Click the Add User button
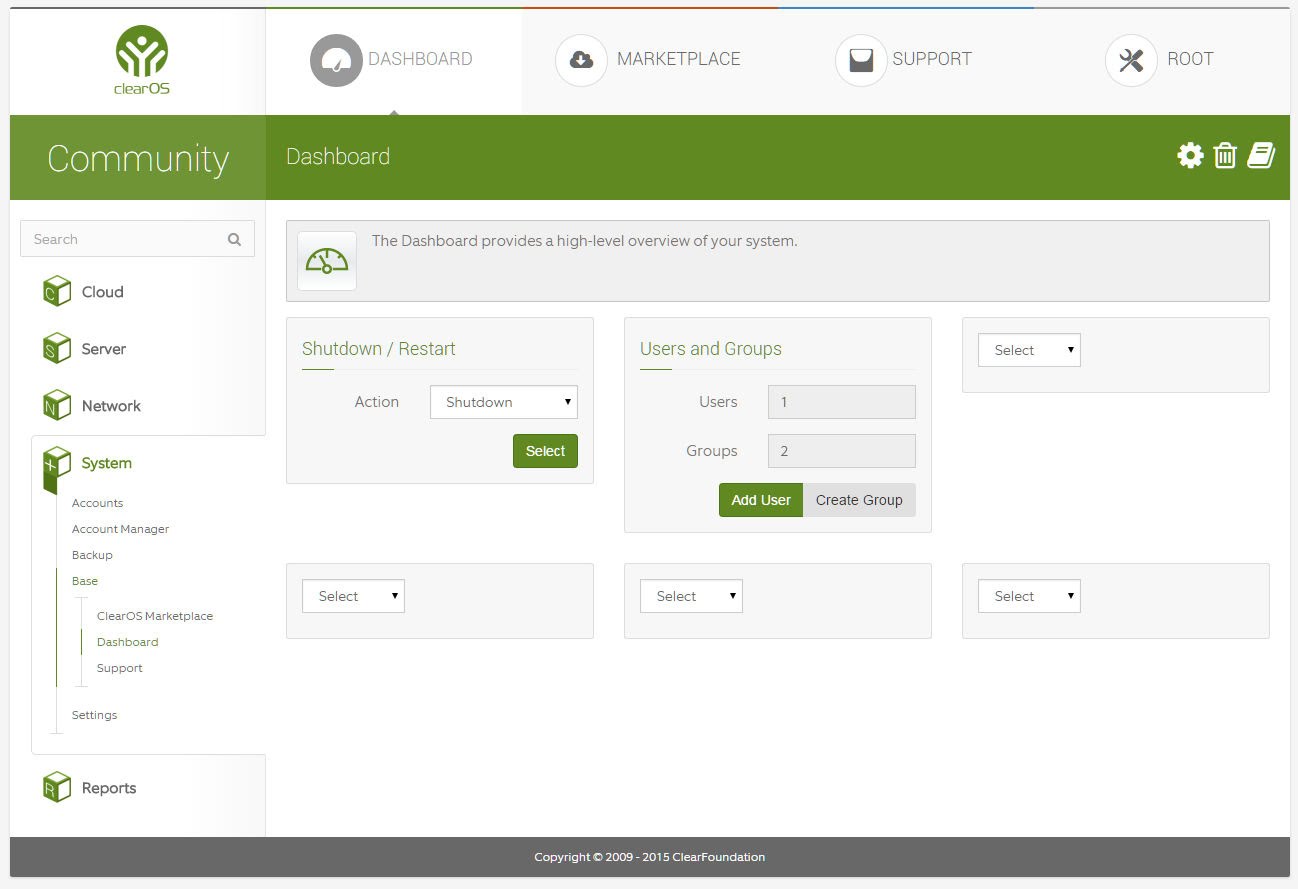1298x889 pixels. pos(760,500)
